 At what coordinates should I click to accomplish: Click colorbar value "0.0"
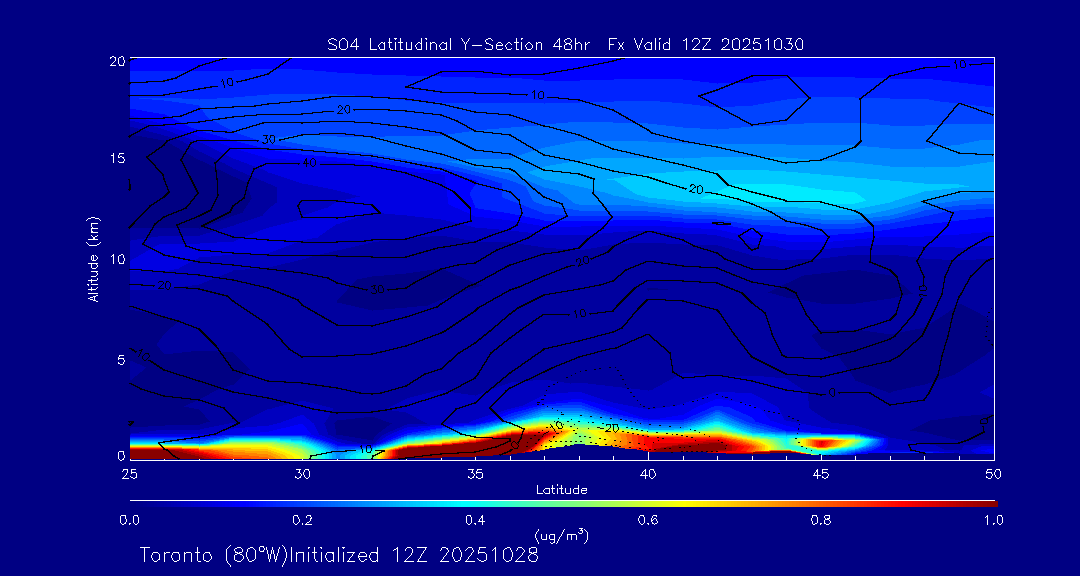tap(131, 520)
